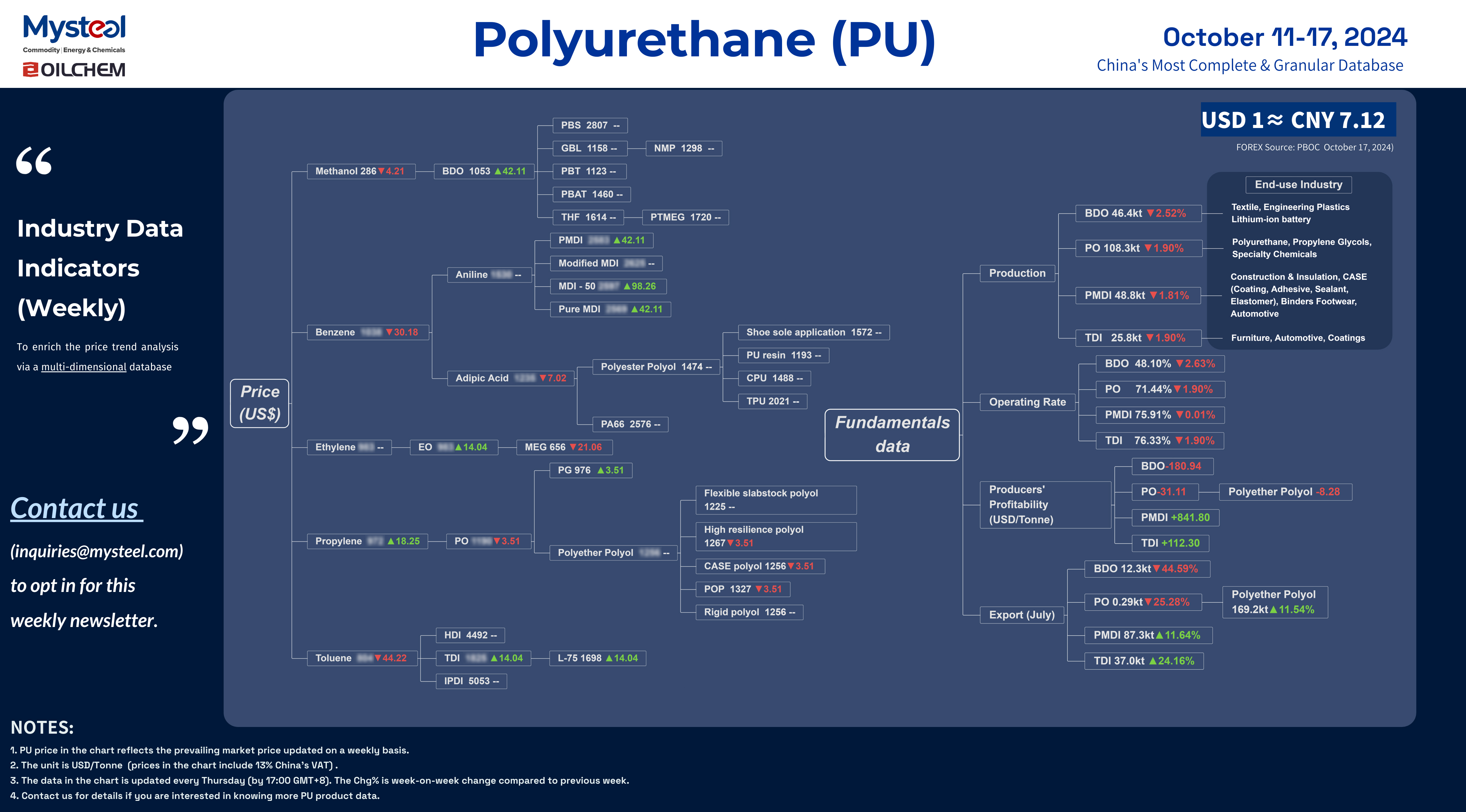Select the Production branch node
The height and width of the screenshot is (812, 1466).
coord(1017,273)
